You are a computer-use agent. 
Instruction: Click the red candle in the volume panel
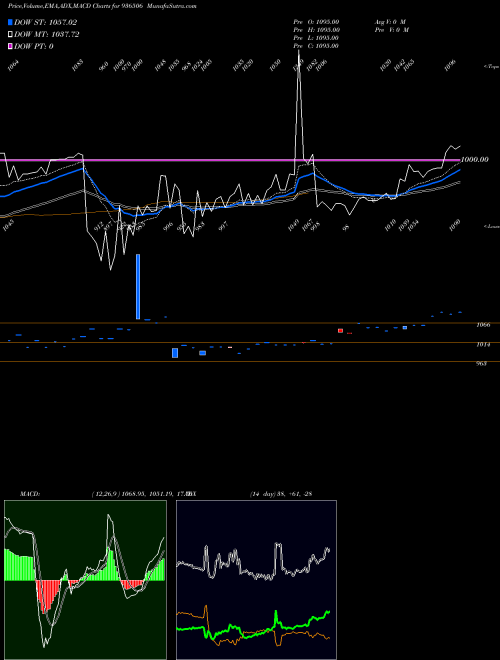[x=340, y=330]
